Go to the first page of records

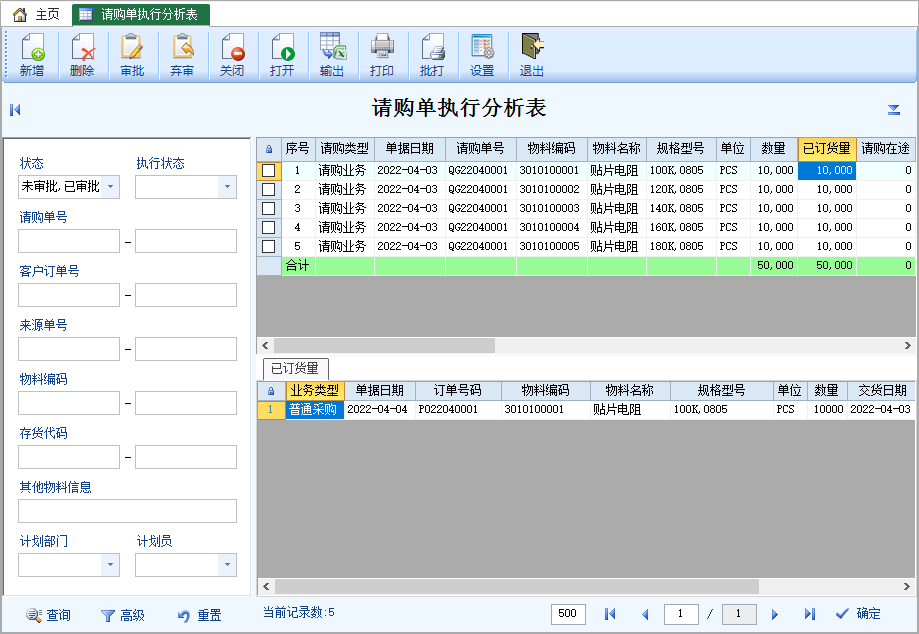click(x=610, y=613)
